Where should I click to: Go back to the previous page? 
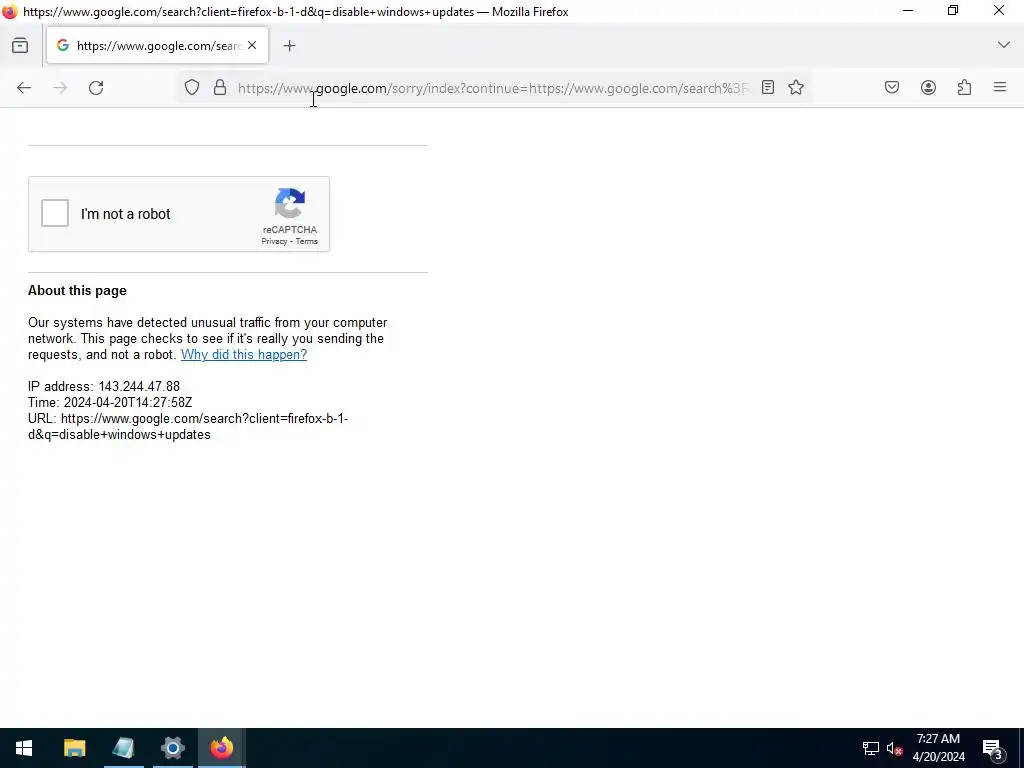point(24,88)
